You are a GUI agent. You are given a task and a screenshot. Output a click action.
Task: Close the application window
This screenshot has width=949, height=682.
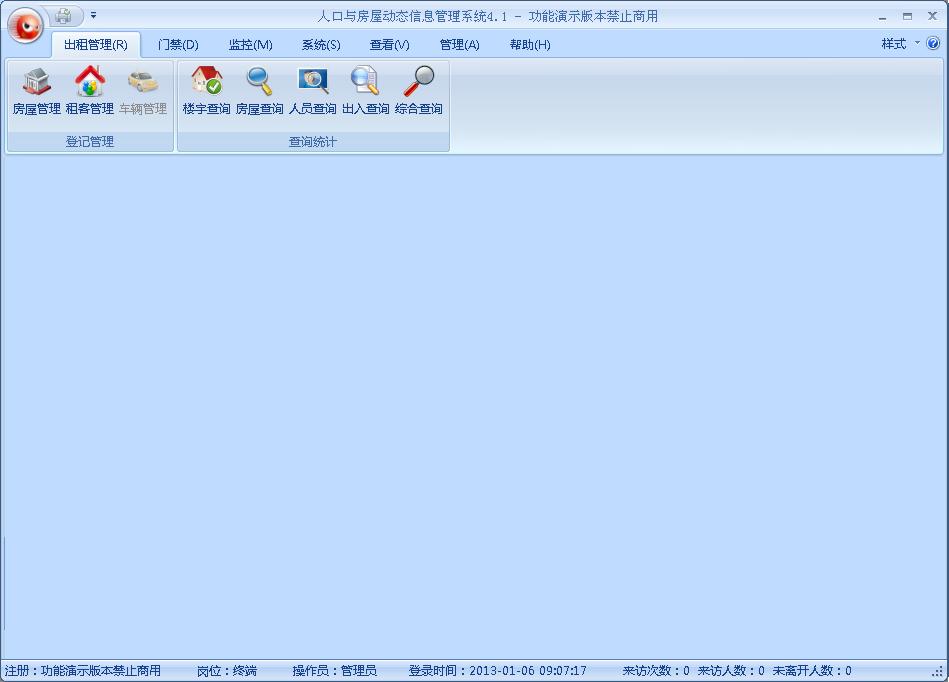coord(933,16)
